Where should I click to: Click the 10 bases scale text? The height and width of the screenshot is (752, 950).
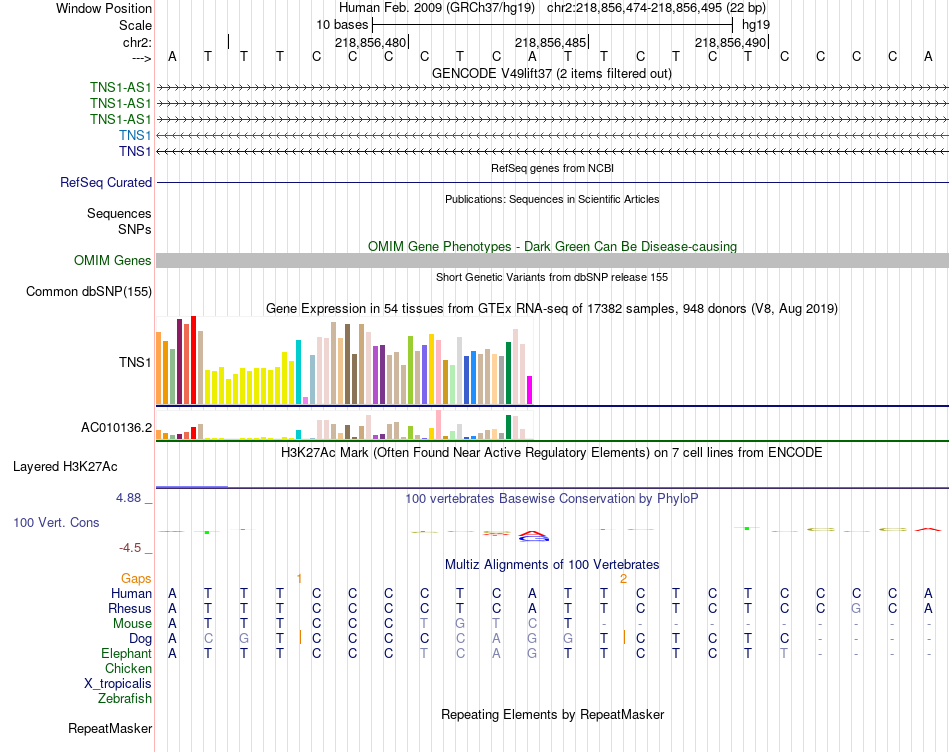click(x=342, y=25)
